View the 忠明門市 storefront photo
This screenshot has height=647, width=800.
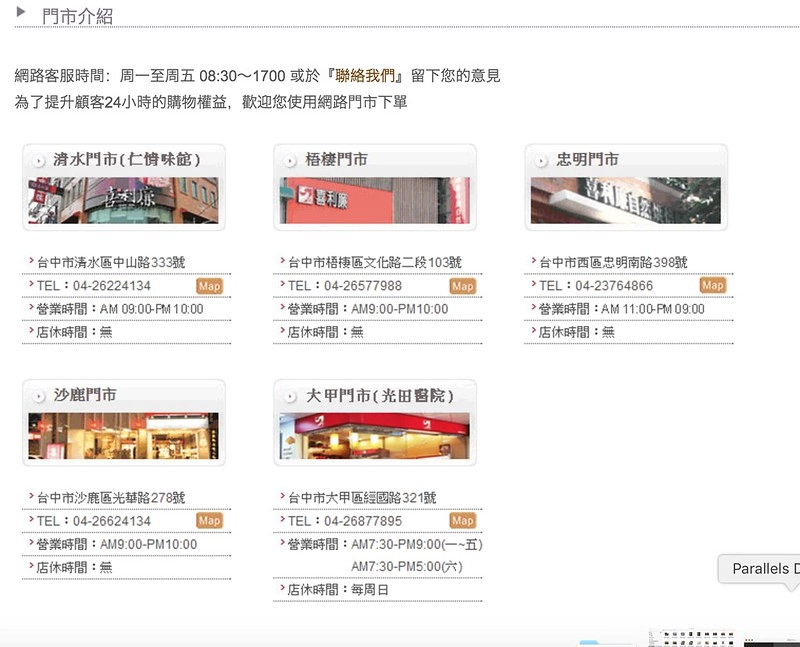pyautogui.click(x=625, y=200)
